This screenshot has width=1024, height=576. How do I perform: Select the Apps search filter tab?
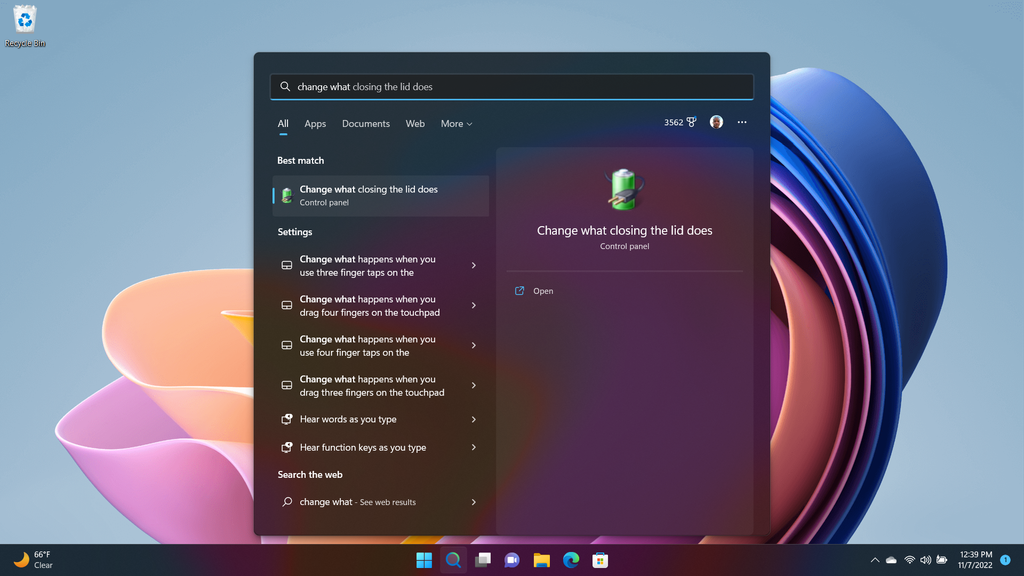315,124
